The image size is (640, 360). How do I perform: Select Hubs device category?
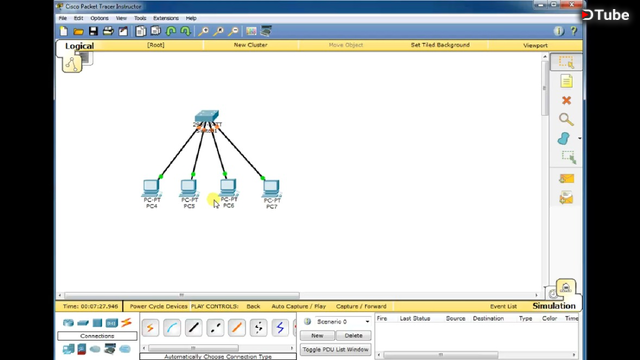click(x=97, y=323)
